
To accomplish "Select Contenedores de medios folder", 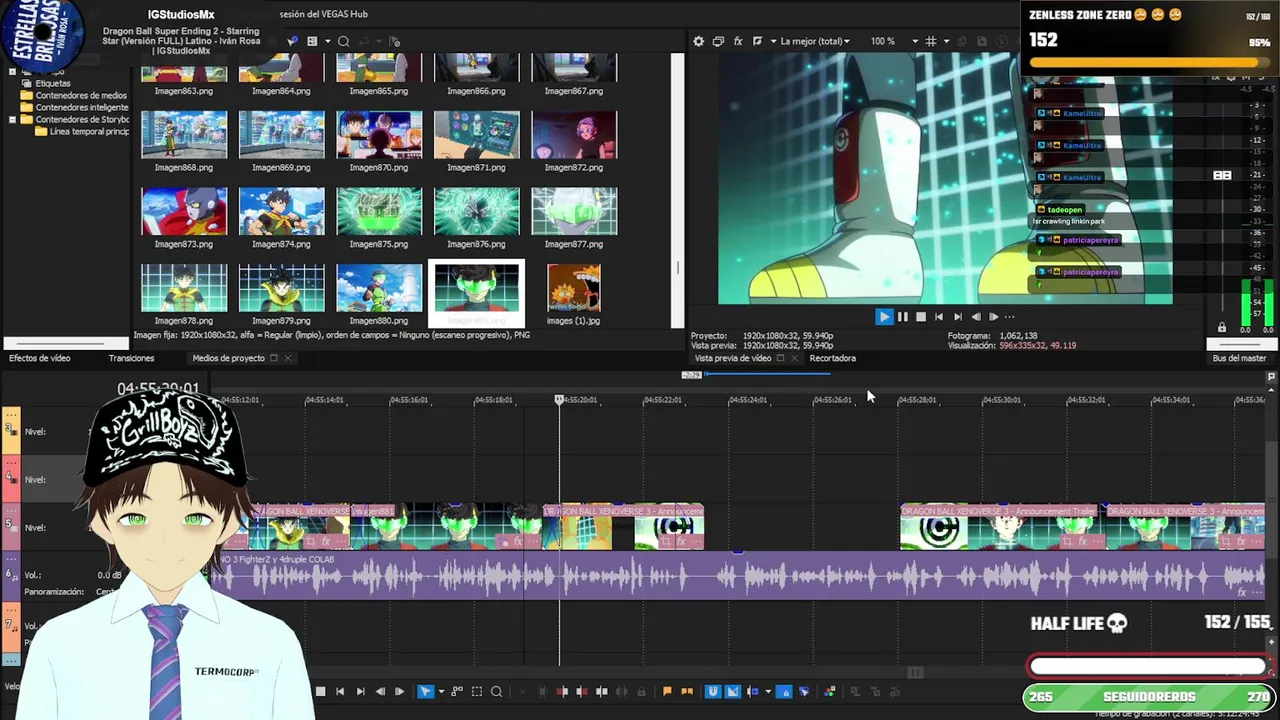I will coord(81,95).
